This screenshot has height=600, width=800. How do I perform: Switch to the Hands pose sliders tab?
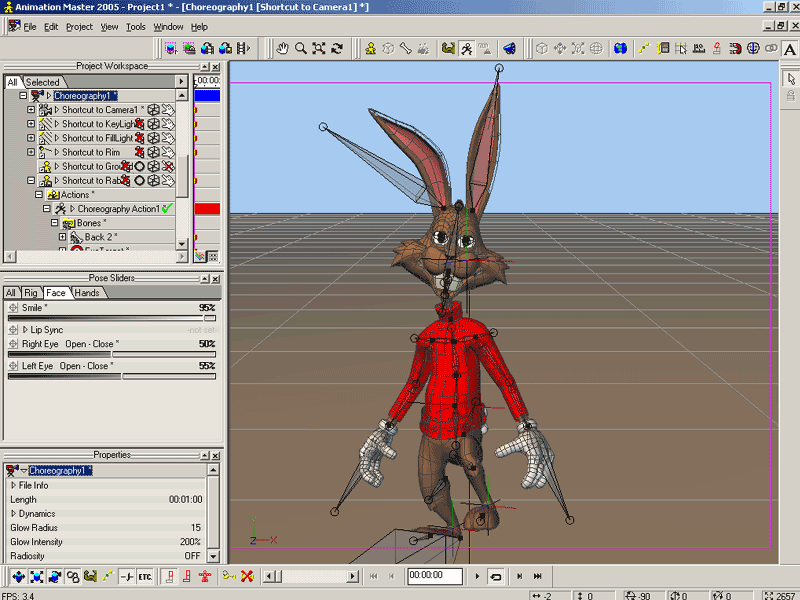pos(87,293)
